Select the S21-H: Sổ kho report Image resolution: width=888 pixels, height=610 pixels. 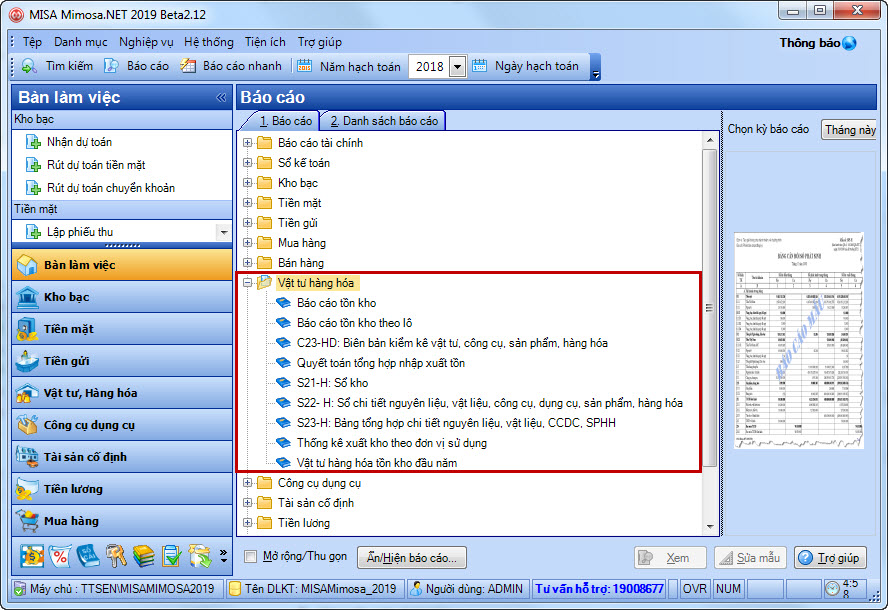(x=332, y=383)
